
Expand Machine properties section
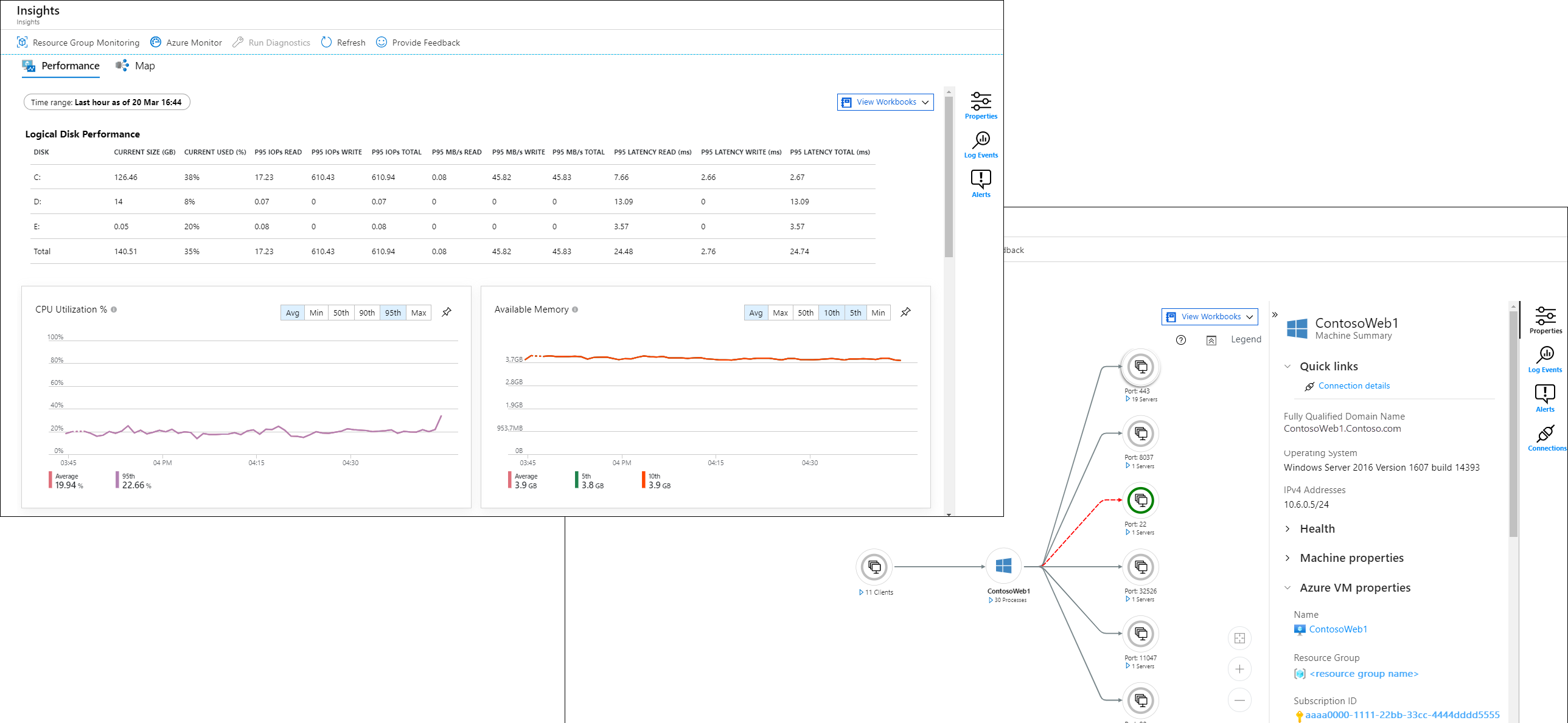1351,558
